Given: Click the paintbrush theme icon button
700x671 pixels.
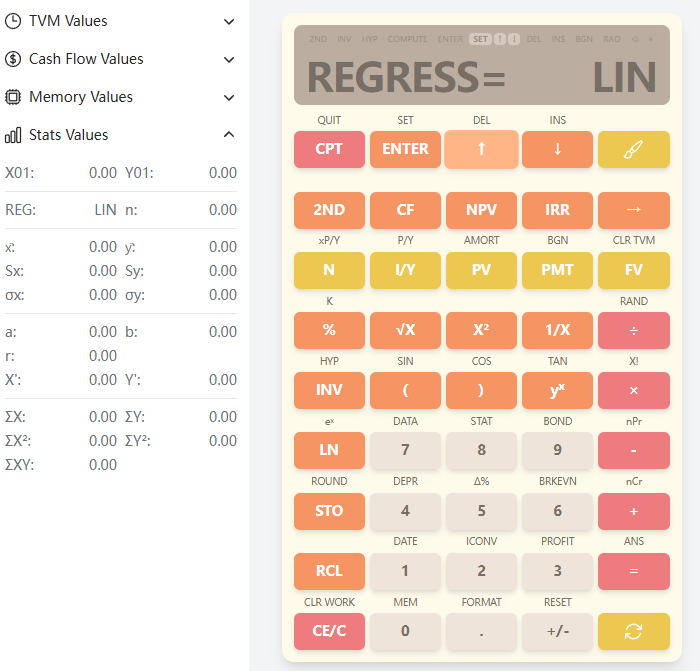Looking at the screenshot, I should pos(633,149).
